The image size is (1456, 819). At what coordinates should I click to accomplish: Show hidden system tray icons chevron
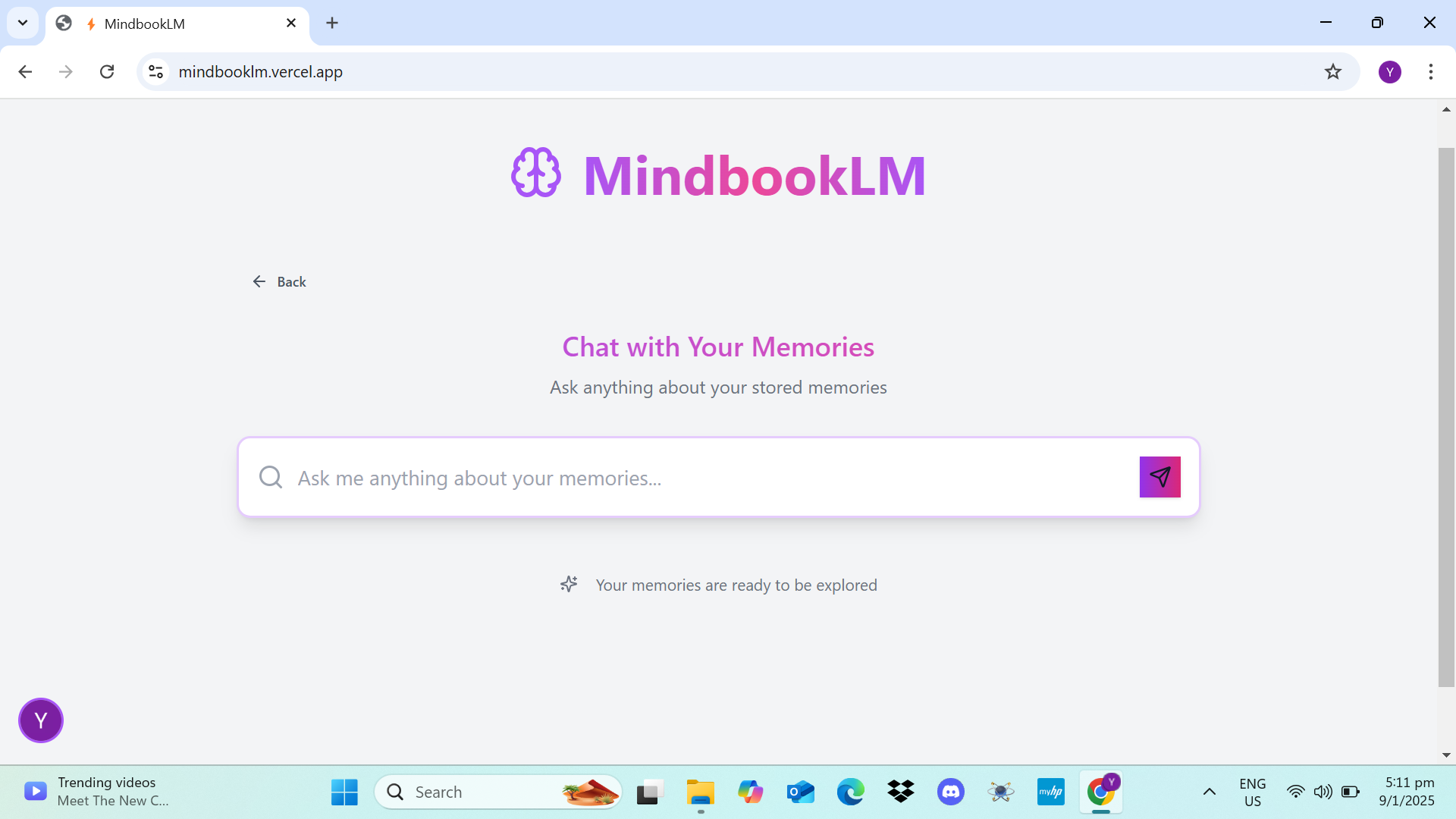pyautogui.click(x=1210, y=792)
